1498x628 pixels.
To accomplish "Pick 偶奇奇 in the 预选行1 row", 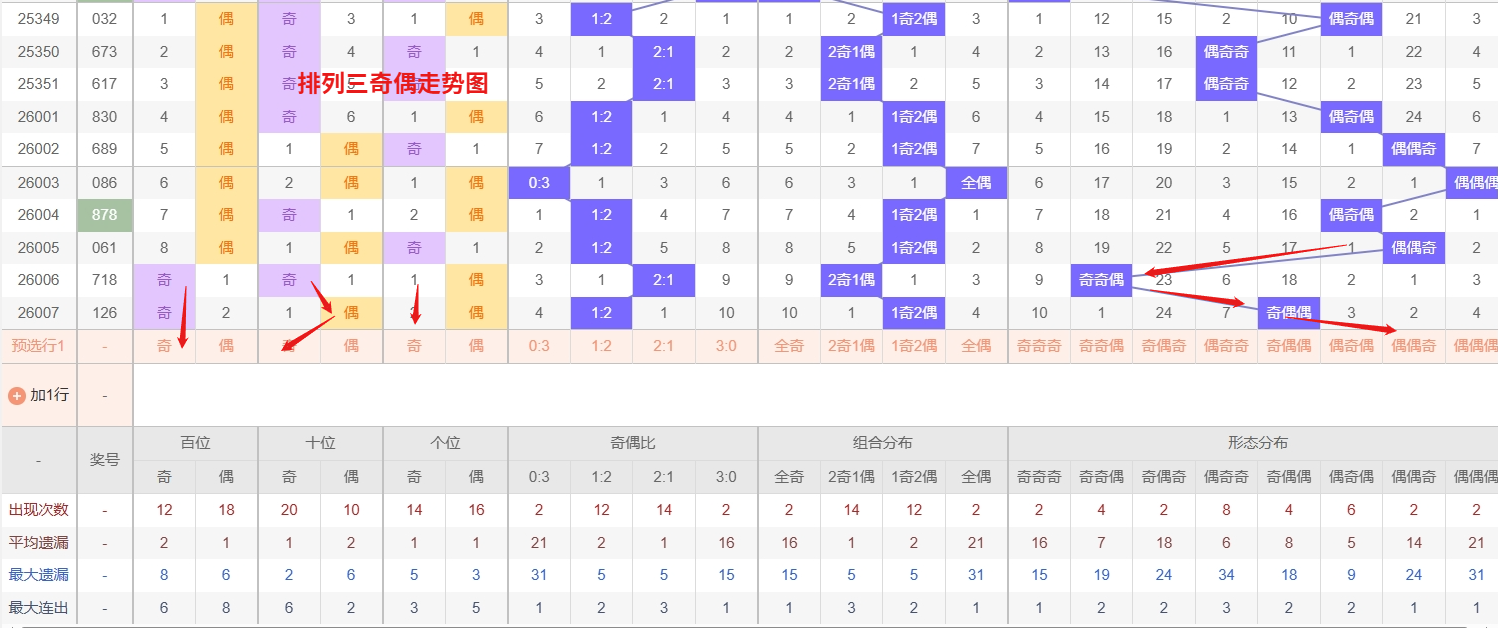I will 1226,346.
